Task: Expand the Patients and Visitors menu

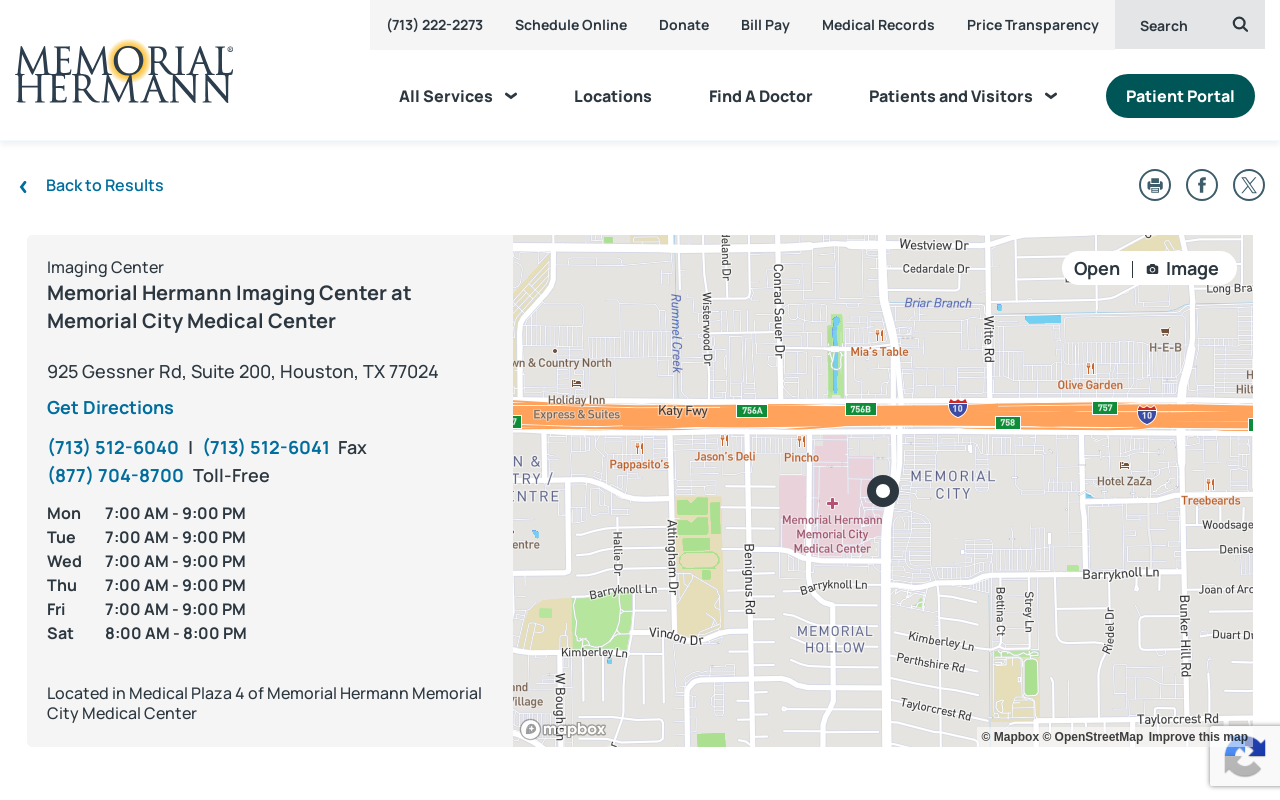Action: pyautogui.click(x=963, y=96)
